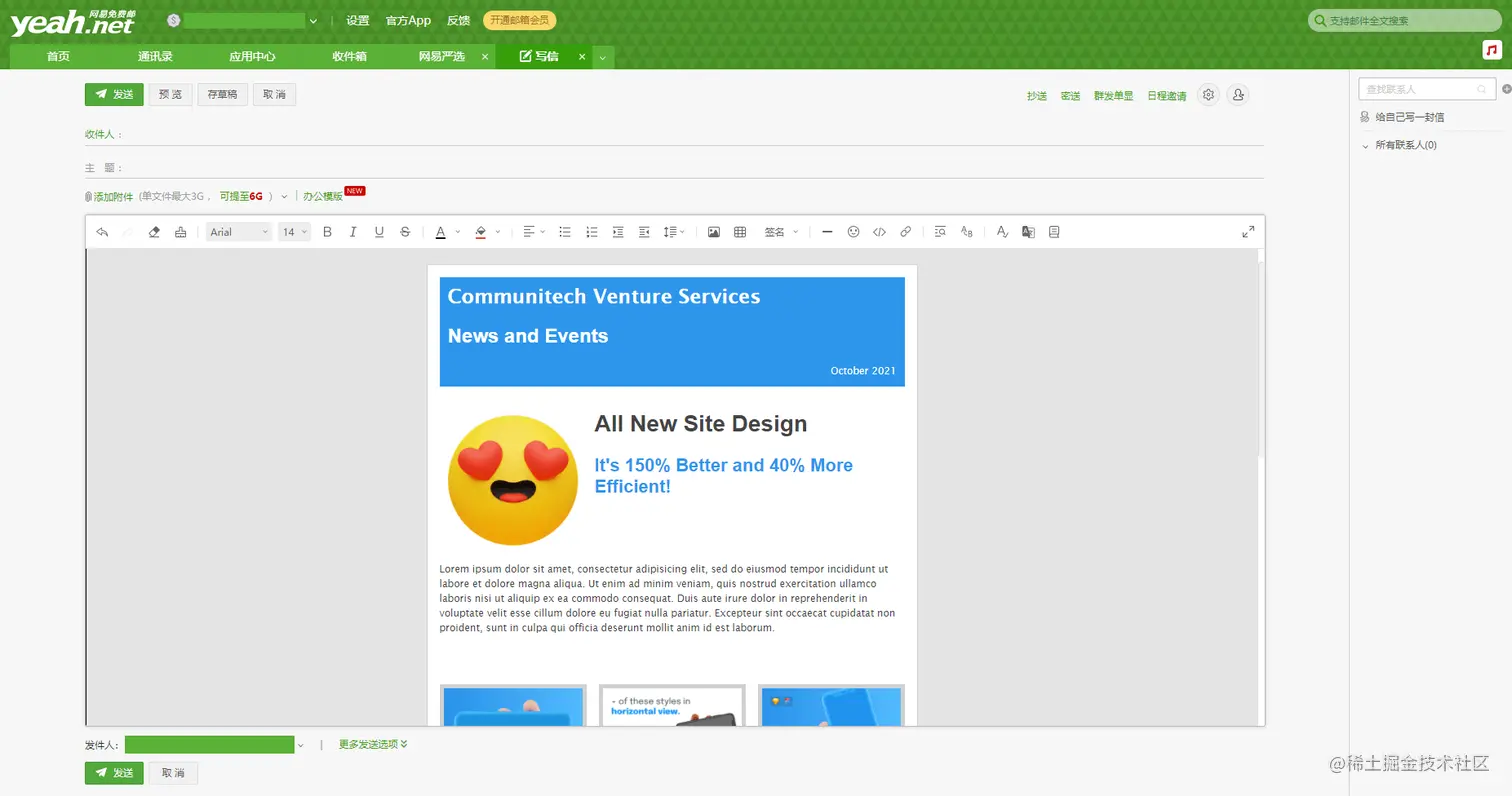
Task: Switch to the 通讯录 tab
Action: (155, 57)
